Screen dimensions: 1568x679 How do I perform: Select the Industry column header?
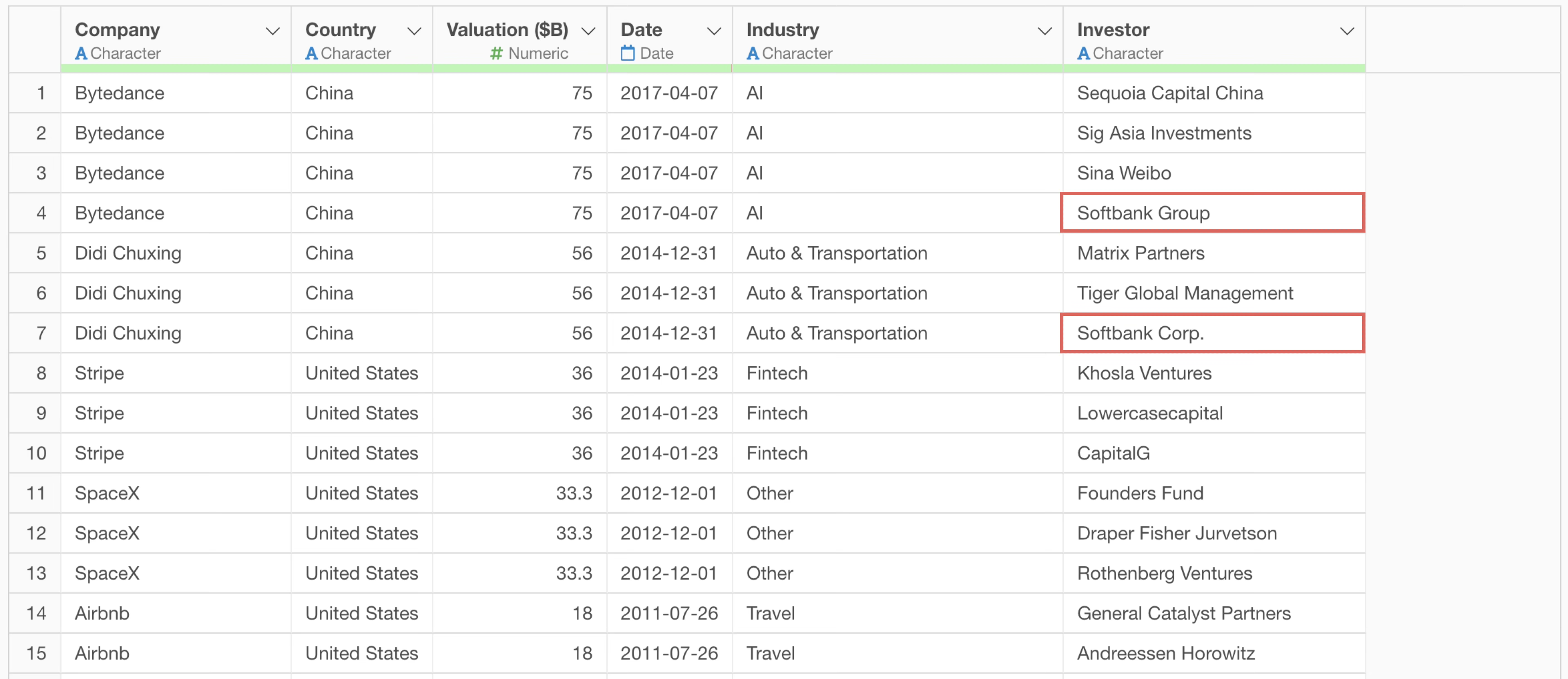point(898,40)
